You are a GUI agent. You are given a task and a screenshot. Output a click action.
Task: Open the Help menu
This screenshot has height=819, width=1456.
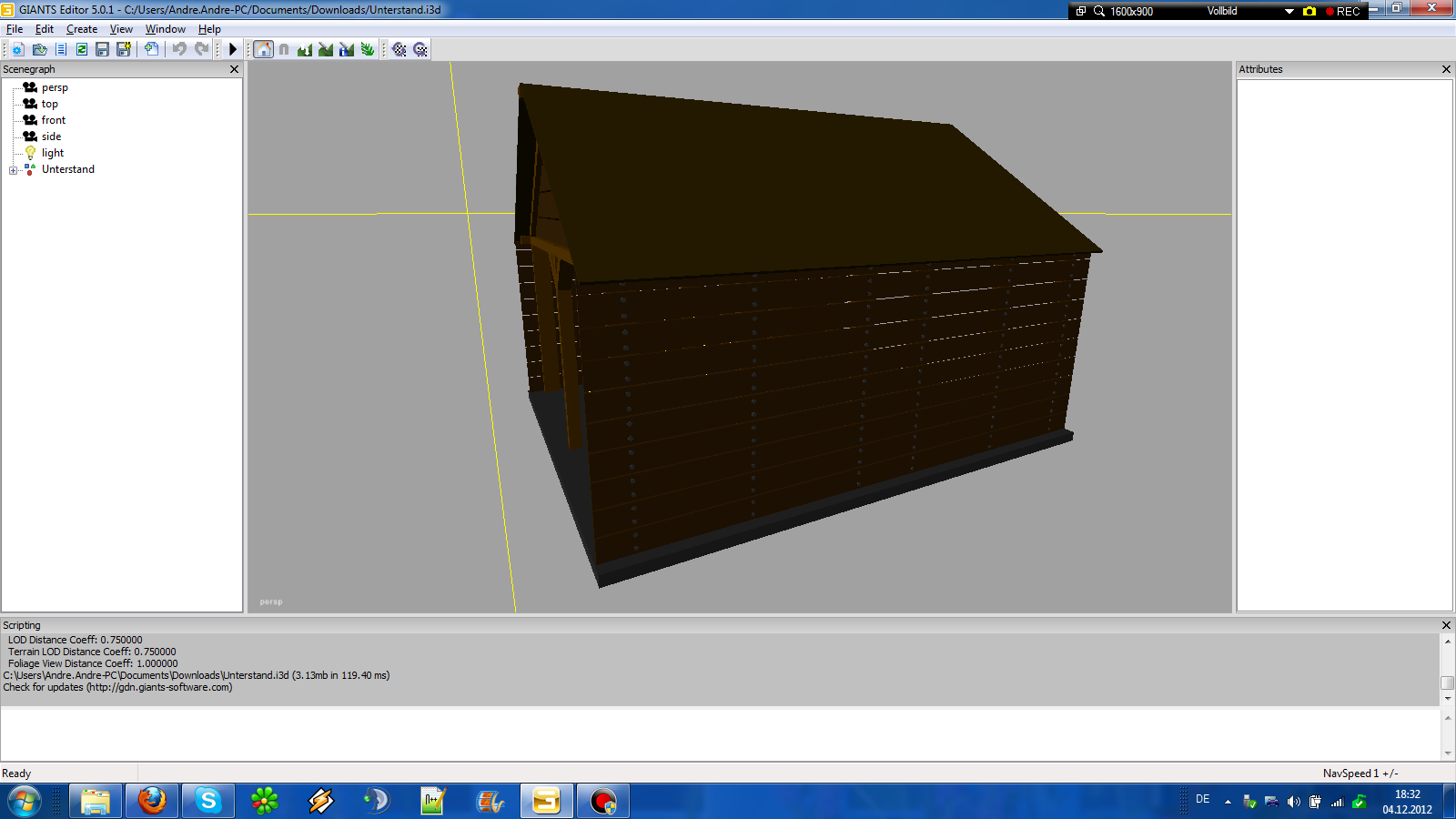coord(209,29)
